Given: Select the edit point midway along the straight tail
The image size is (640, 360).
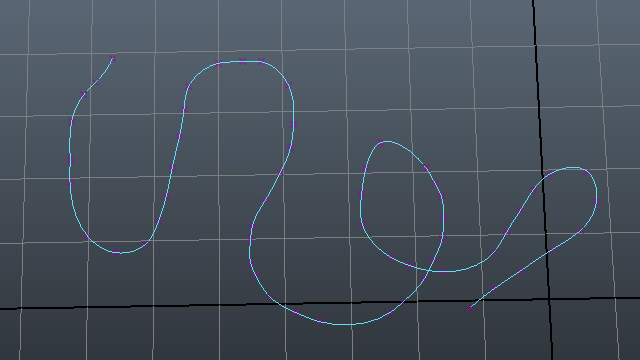Looking at the screenshot, I should (x=521, y=270).
